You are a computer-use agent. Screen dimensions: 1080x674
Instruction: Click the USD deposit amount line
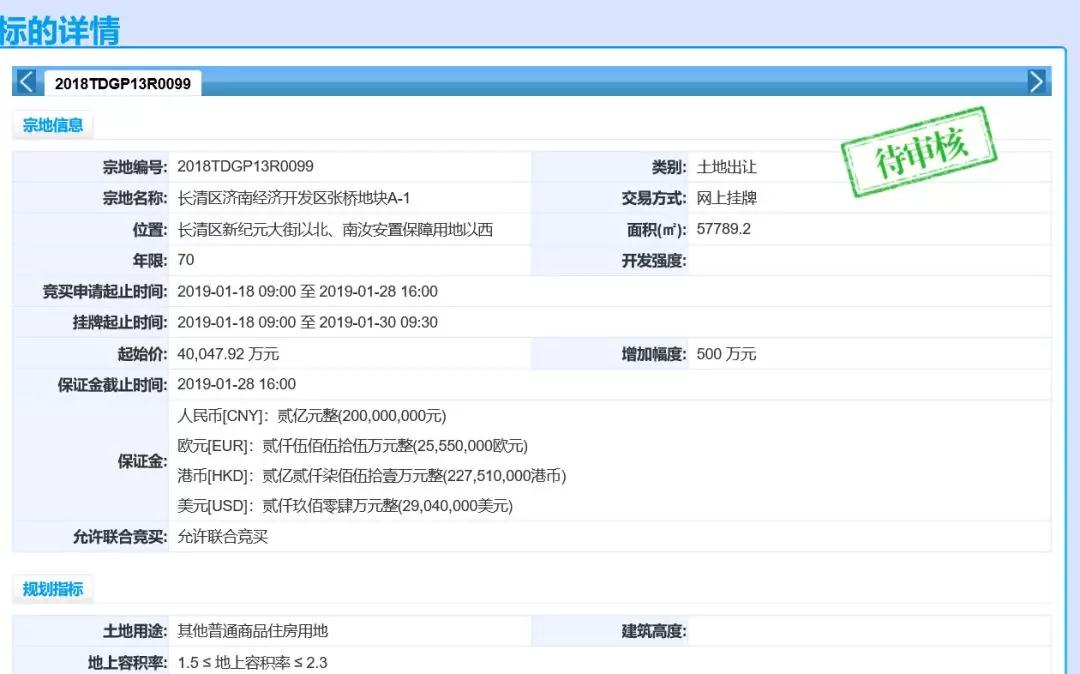pos(345,506)
